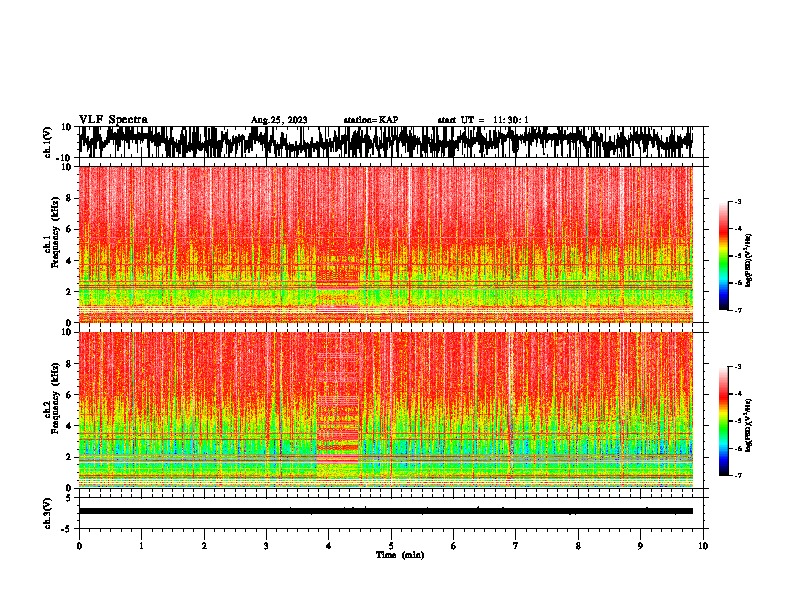Select the ch.2 color bar log(PSD) label
This screenshot has width=792, height=612.
(x=748, y=425)
